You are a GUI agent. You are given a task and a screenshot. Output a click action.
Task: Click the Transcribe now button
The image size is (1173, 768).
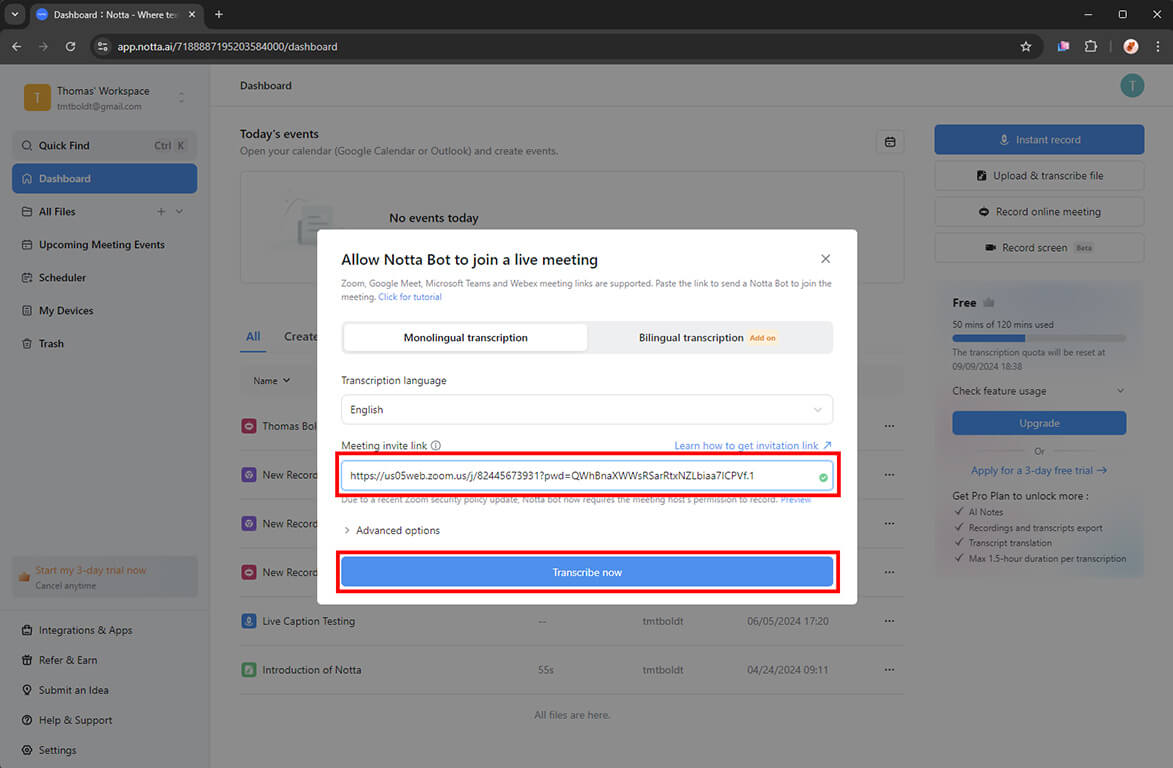(x=586, y=572)
